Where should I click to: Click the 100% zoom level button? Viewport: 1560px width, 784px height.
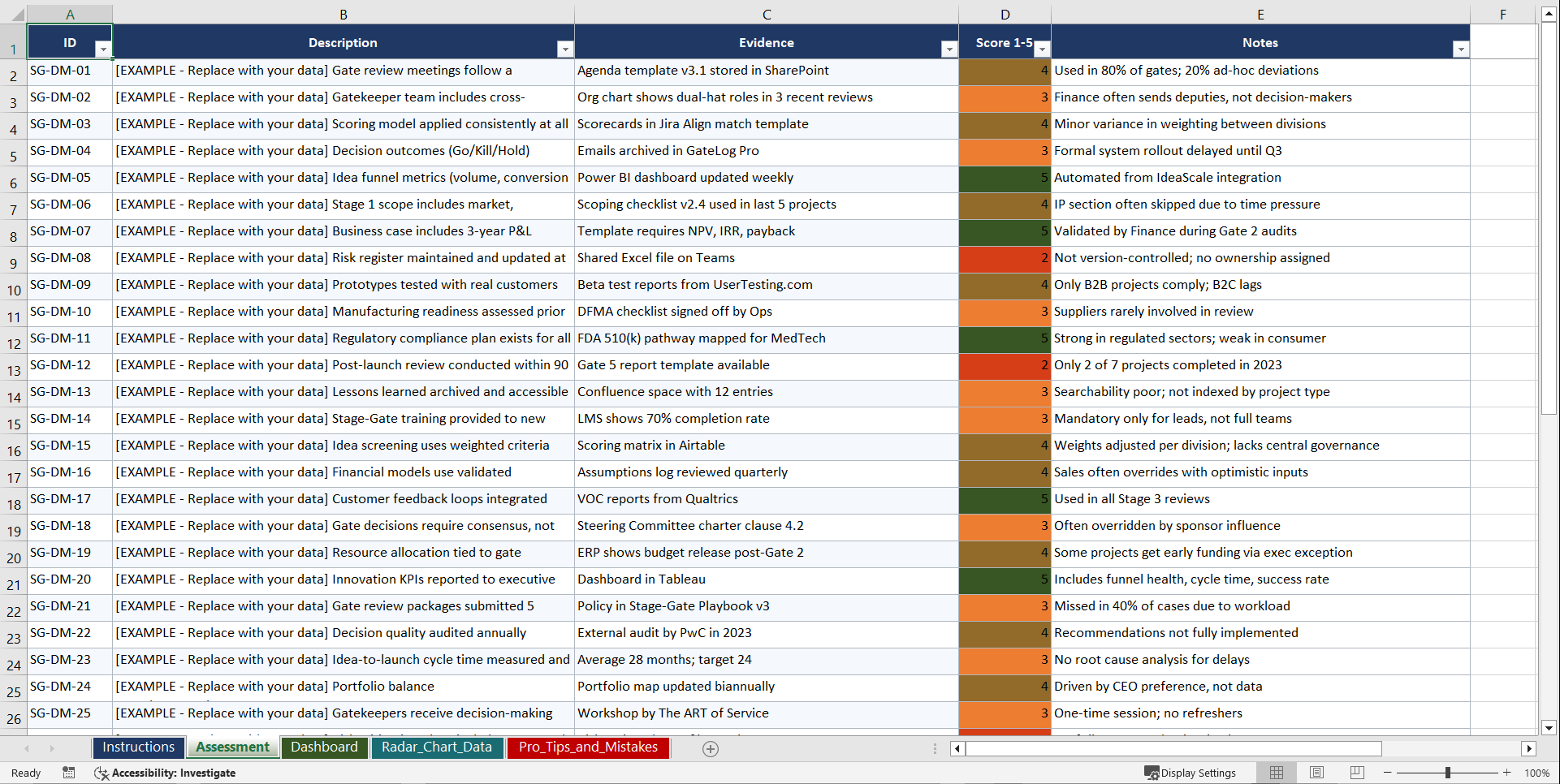coord(1537,773)
